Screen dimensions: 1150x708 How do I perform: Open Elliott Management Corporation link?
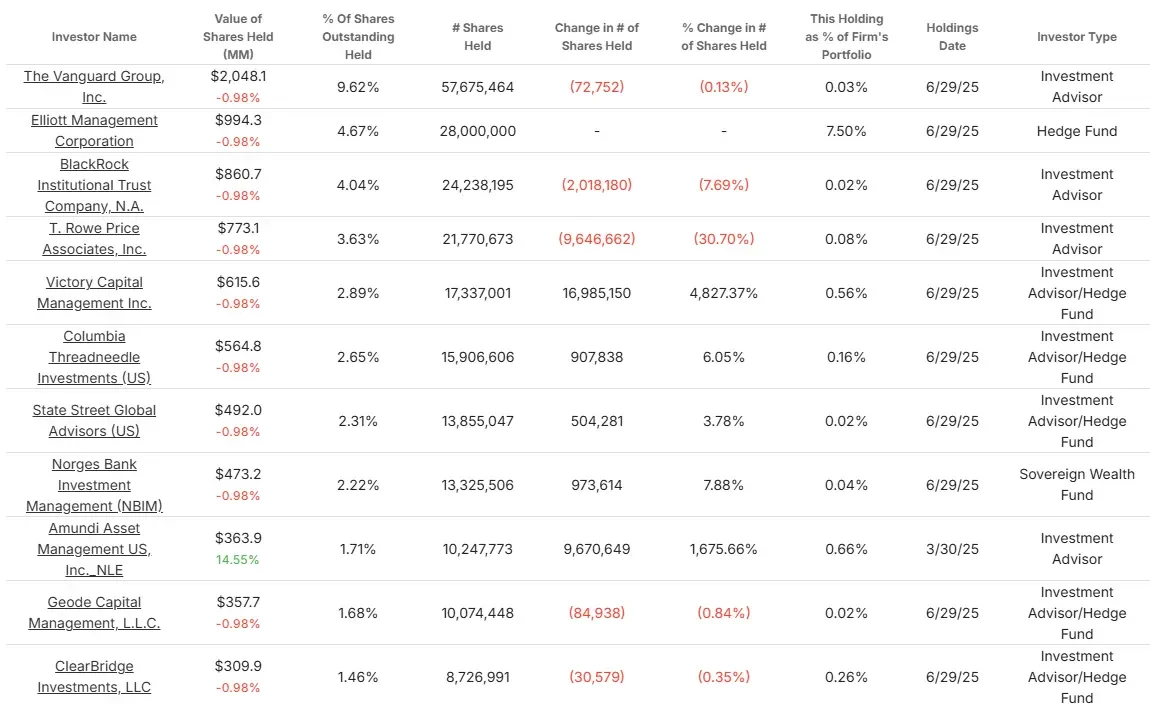[94, 131]
